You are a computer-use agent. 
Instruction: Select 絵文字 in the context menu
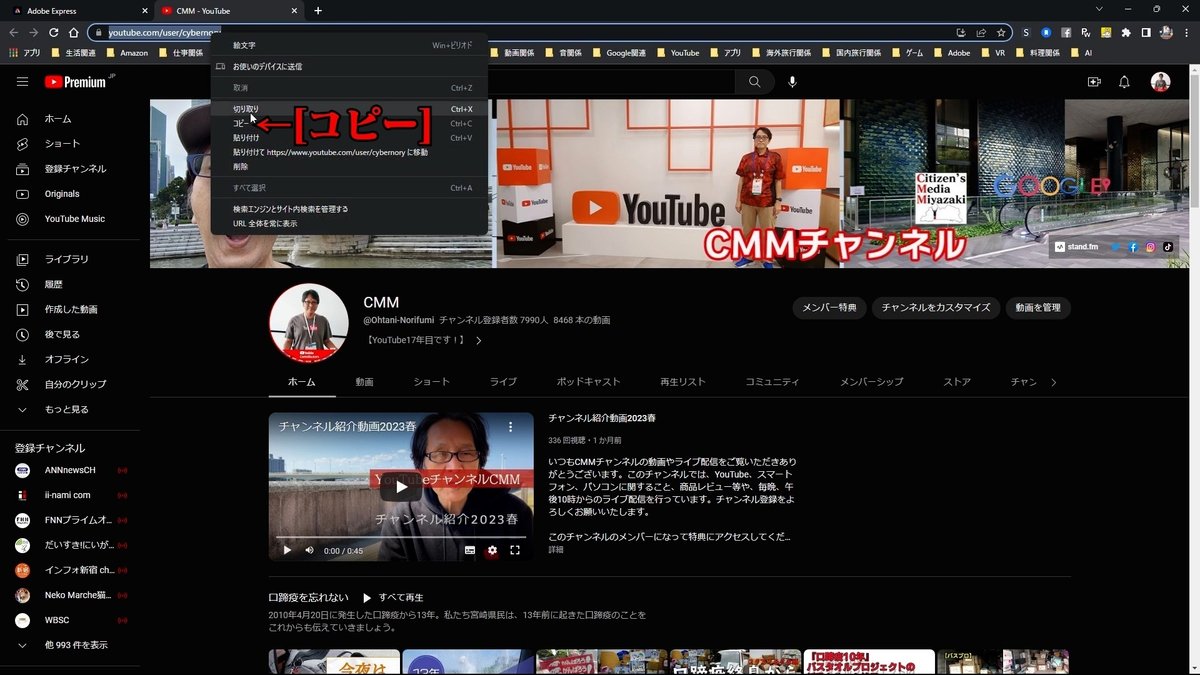349,45
